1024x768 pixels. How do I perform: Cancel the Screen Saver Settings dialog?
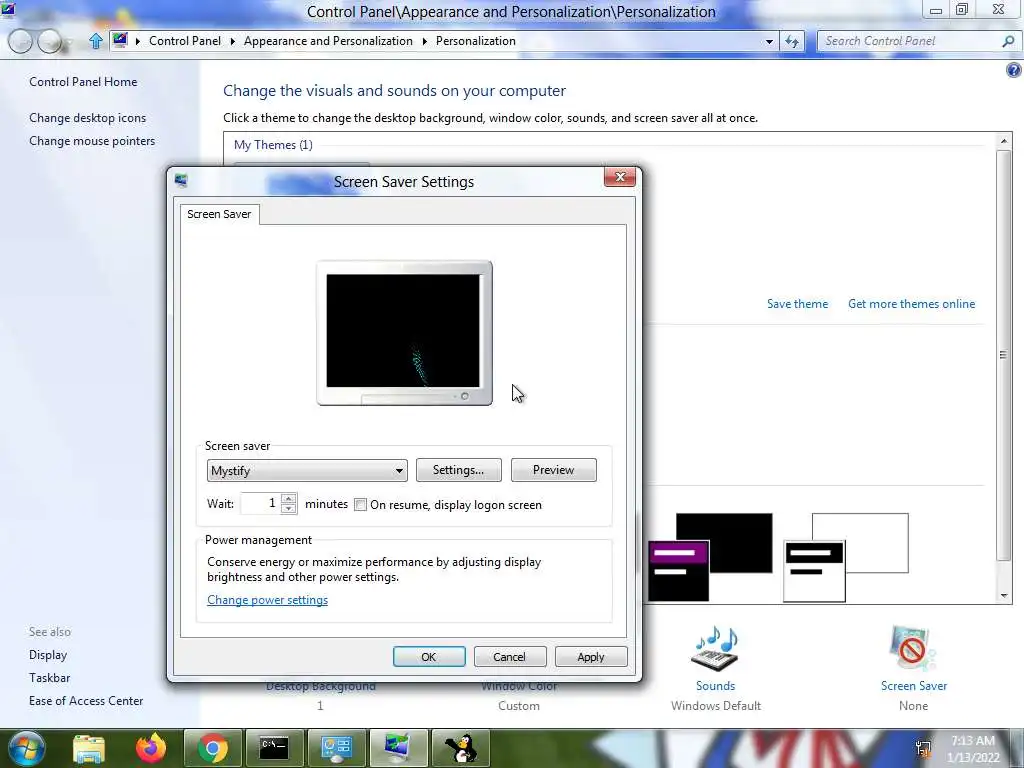pyautogui.click(x=510, y=657)
